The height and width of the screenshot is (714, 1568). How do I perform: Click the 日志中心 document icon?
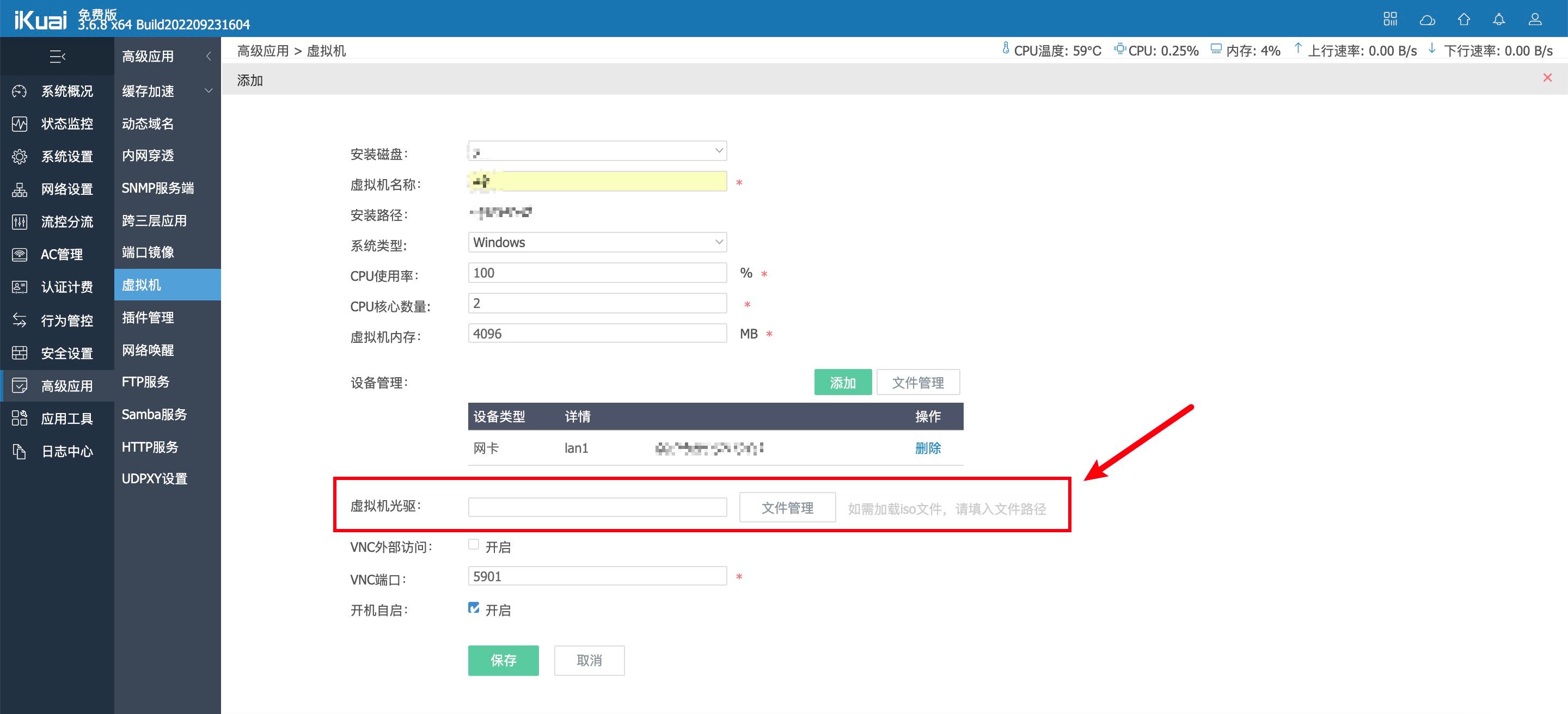coord(20,451)
